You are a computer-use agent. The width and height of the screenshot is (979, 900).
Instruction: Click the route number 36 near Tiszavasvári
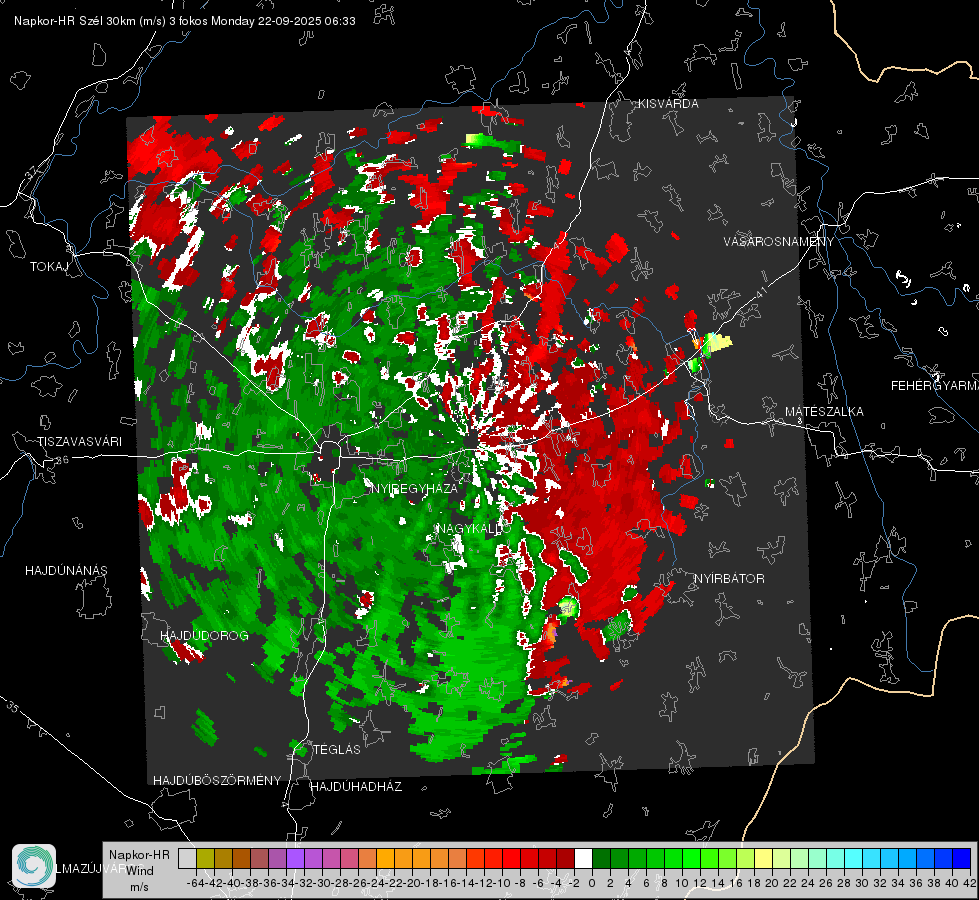[x=62, y=460]
